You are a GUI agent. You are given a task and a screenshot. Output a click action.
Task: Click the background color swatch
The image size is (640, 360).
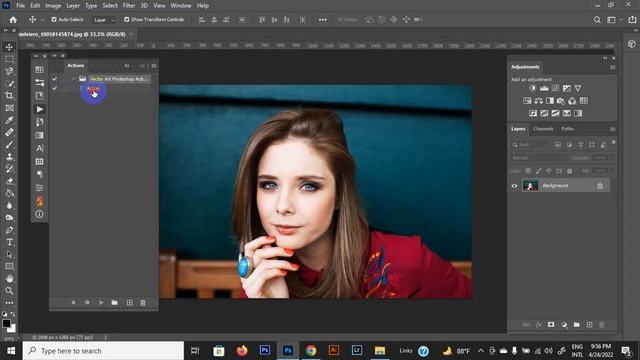coord(12,328)
